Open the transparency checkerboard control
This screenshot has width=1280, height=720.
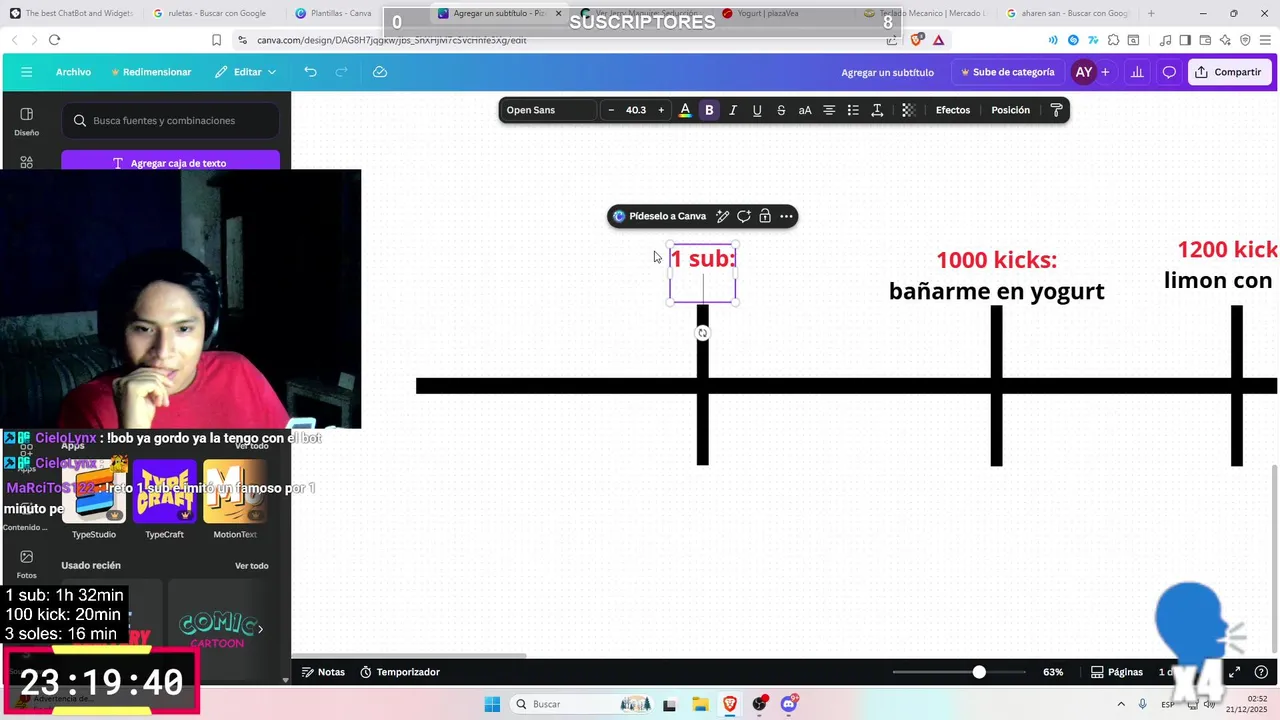click(908, 110)
